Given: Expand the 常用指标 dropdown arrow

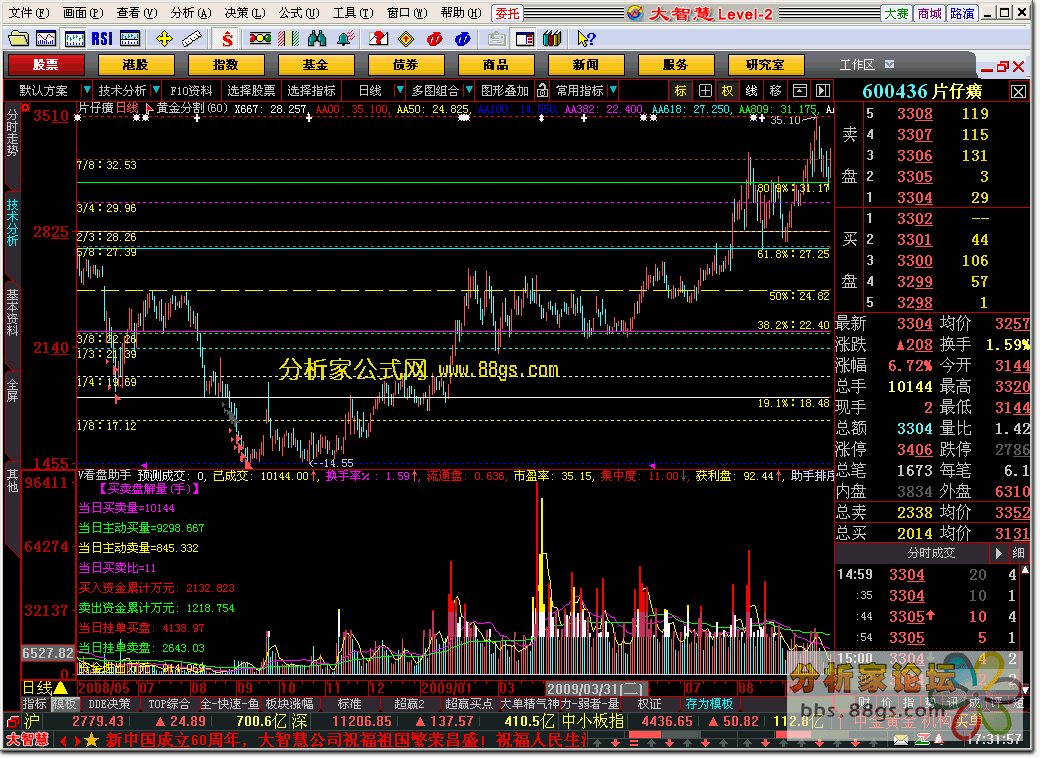Looking at the screenshot, I should (x=613, y=90).
